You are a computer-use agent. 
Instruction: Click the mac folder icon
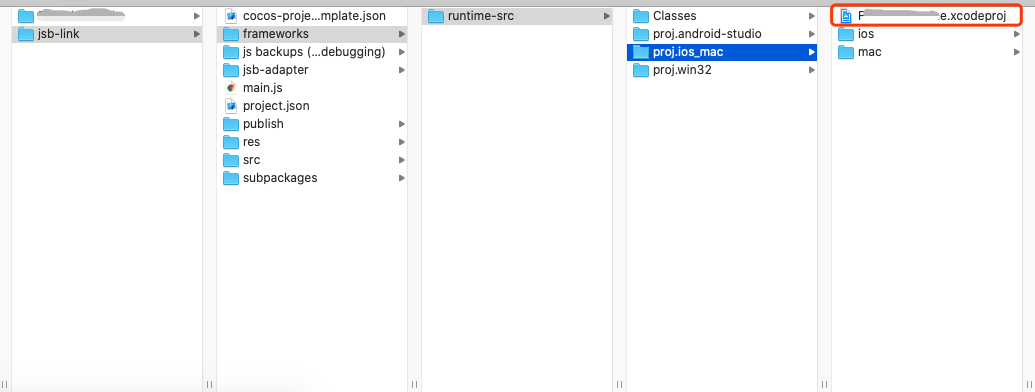[x=846, y=52]
